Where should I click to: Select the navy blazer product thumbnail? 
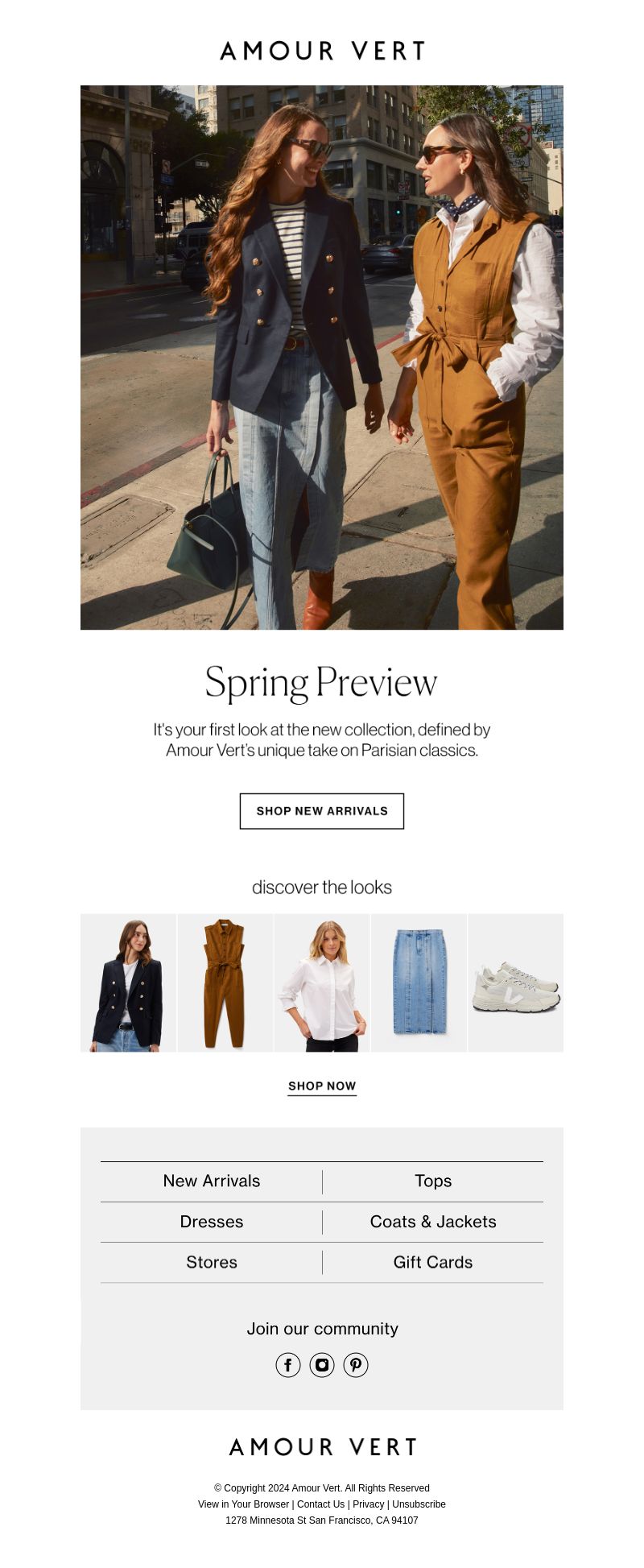pyautogui.click(x=128, y=983)
